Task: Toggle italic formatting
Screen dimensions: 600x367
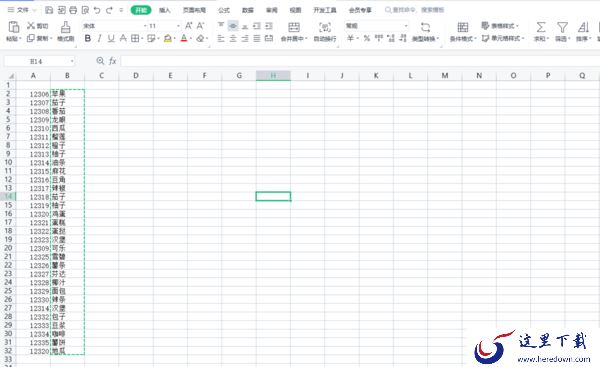Action: point(99,38)
